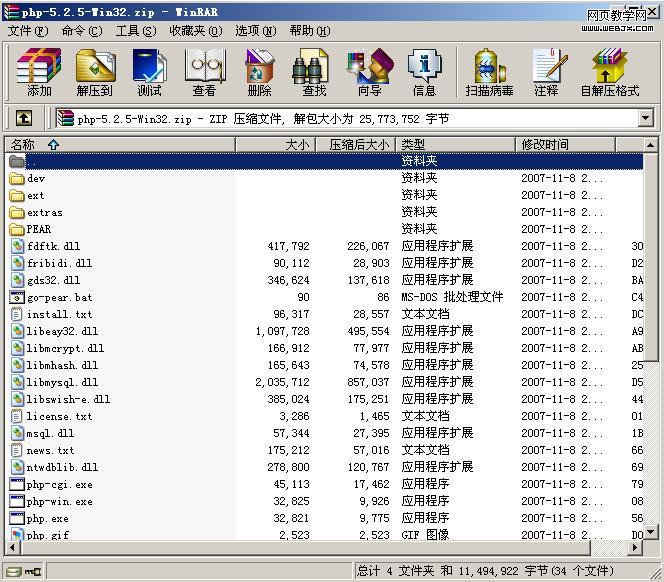Viewport: 664px width, 582px height.
Task: Open the 工具(S) menu
Action: pyautogui.click(x=136, y=31)
